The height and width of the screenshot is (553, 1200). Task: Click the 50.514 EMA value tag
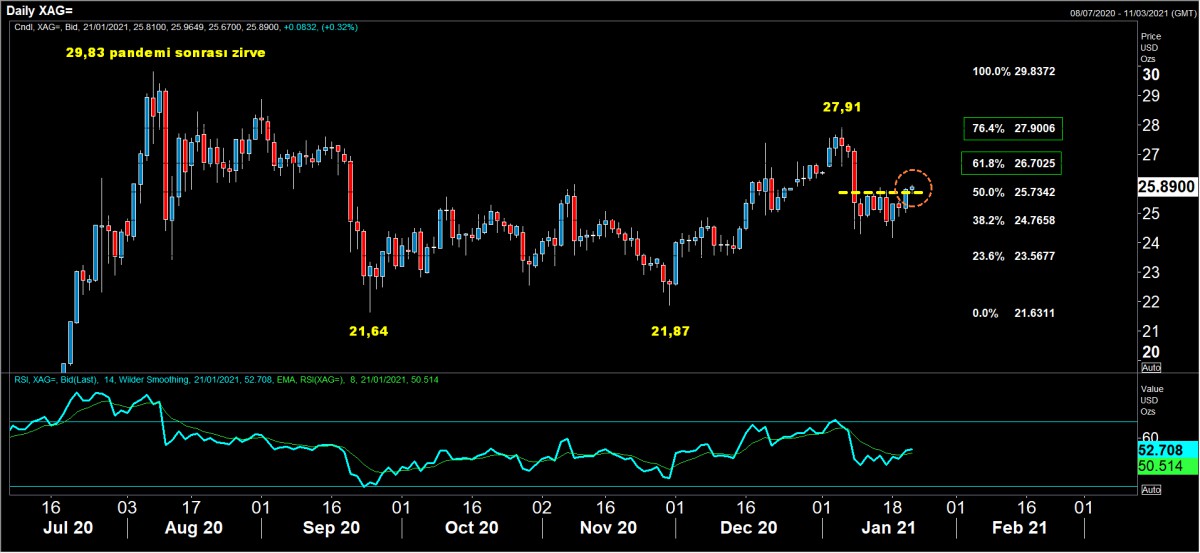click(x=1160, y=466)
